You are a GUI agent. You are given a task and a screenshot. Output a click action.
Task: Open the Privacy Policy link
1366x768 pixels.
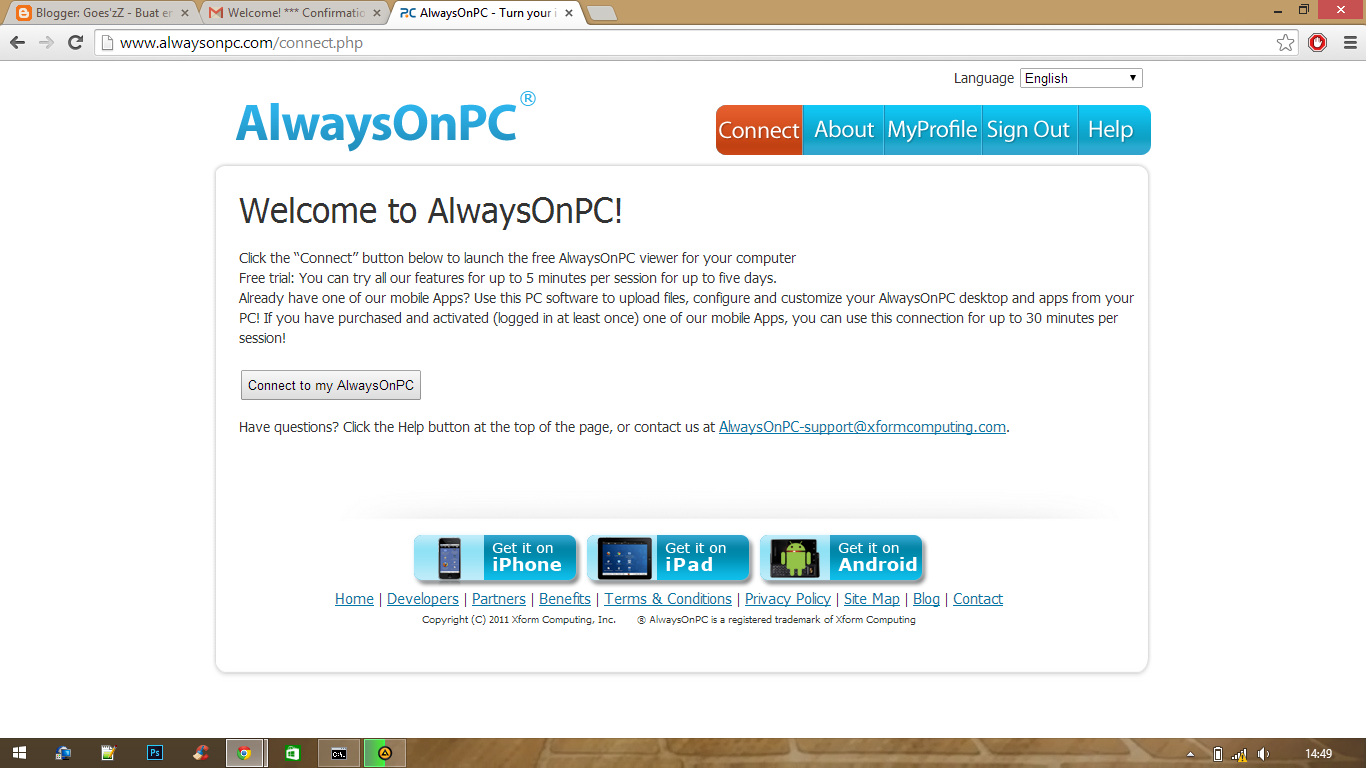click(788, 599)
